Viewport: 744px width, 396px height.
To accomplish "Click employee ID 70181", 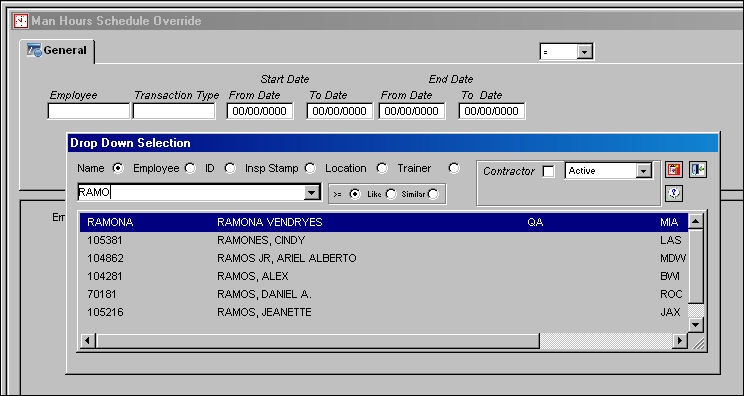I will point(102,295).
